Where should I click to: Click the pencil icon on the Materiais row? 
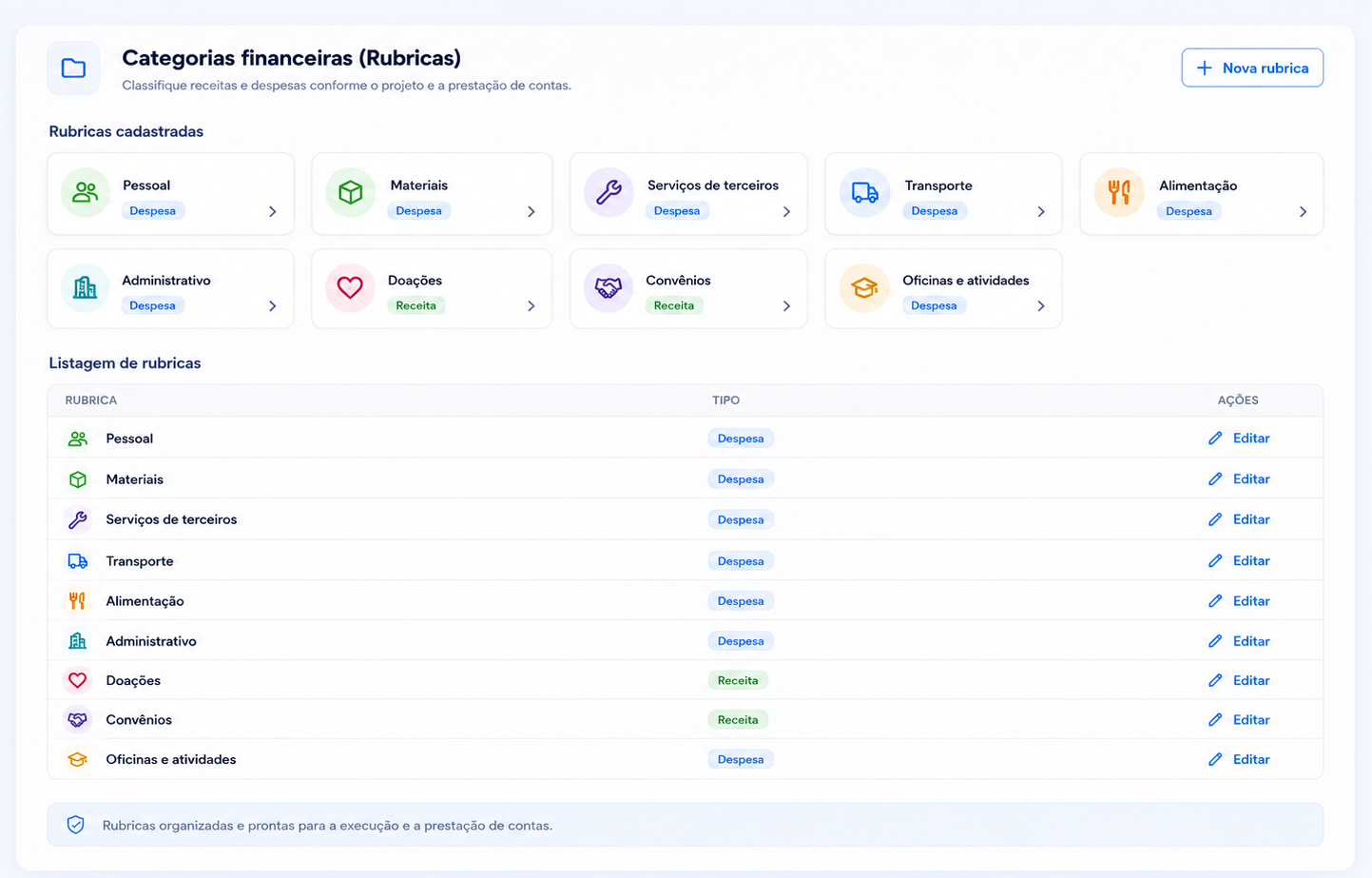1215,478
